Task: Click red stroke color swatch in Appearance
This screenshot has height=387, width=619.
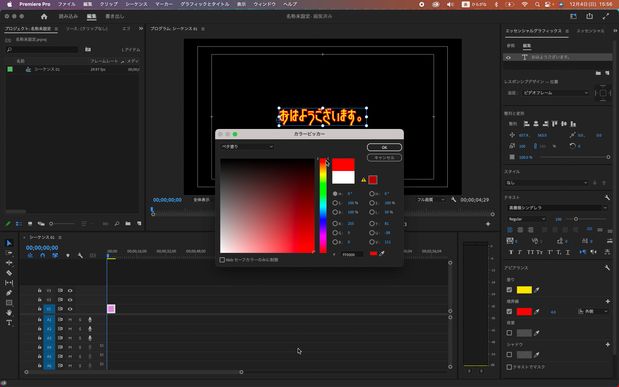Action: (524, 312)
